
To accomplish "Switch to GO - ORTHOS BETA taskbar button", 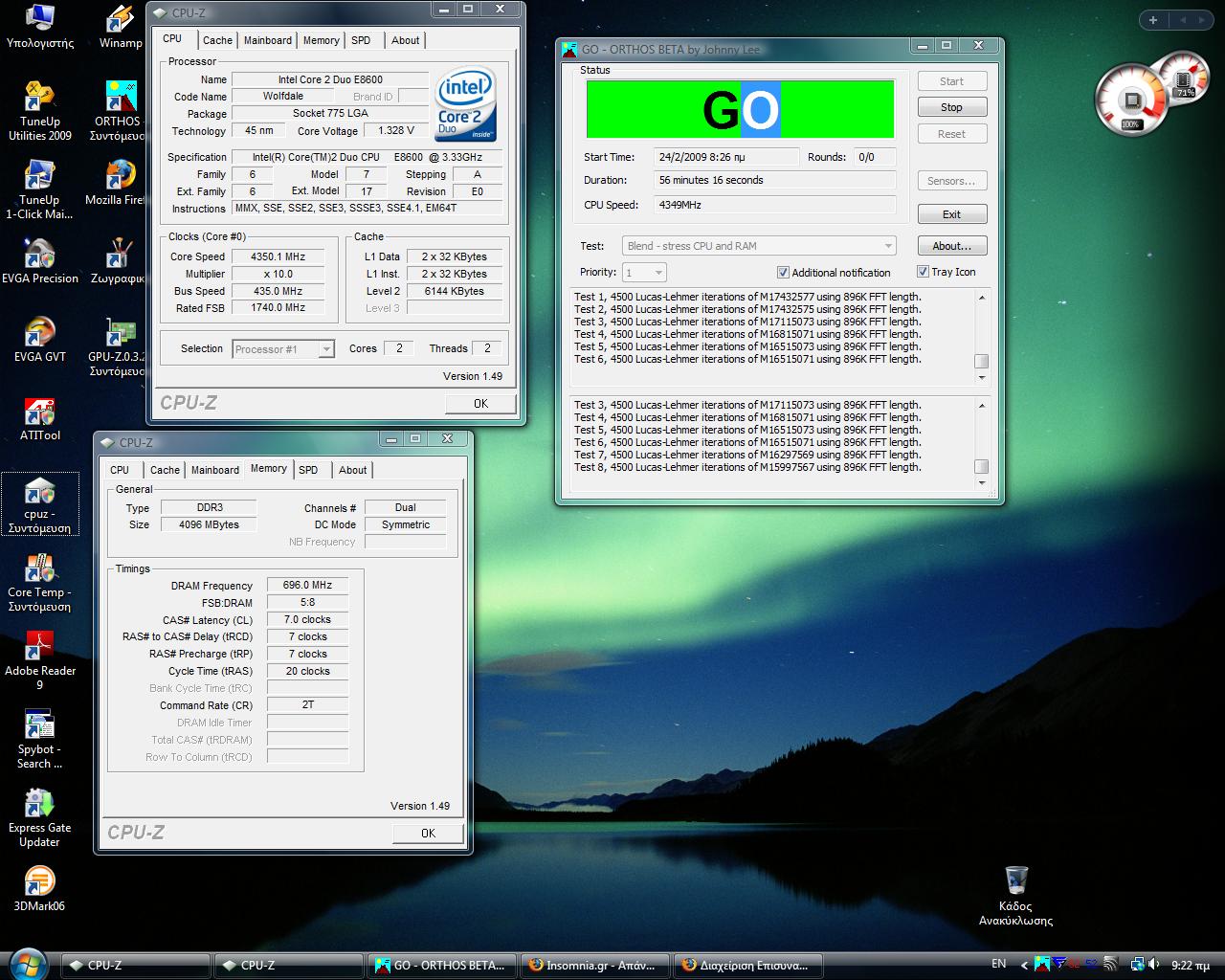I will coord(442,966).
